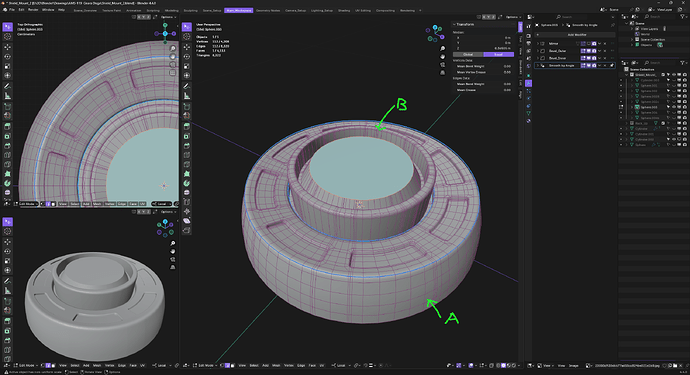690x375 pixels.
Task: Toggle Mirror modifier viewport display
Action: (x=588, y=44)
